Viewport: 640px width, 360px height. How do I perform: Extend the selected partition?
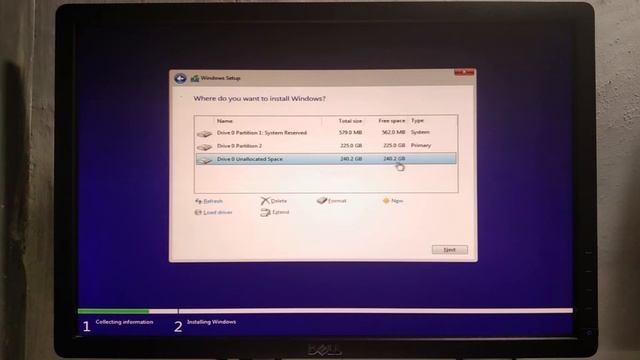pos(275,212)
